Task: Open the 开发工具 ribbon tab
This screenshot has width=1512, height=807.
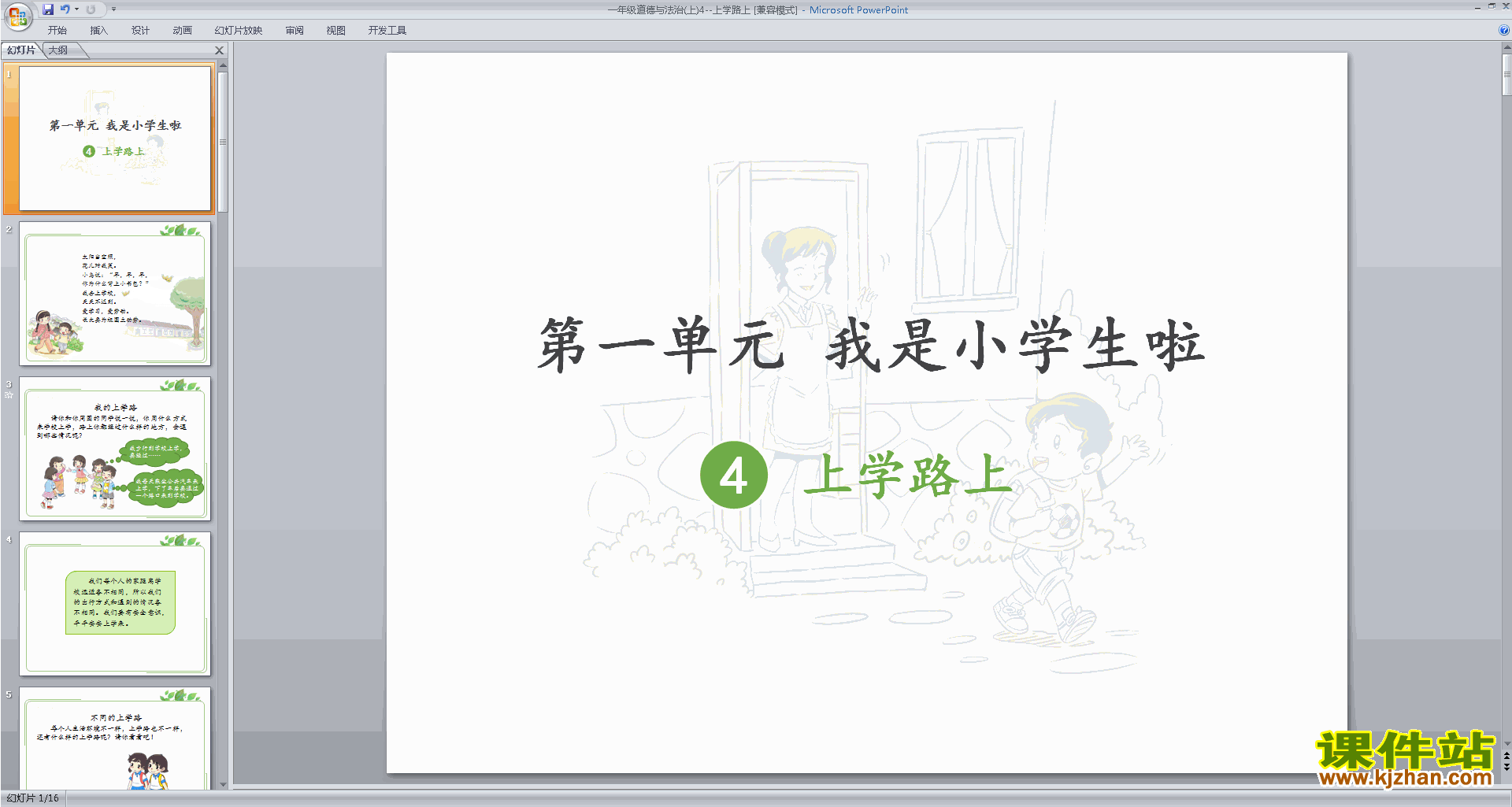Action: [387, 30]
